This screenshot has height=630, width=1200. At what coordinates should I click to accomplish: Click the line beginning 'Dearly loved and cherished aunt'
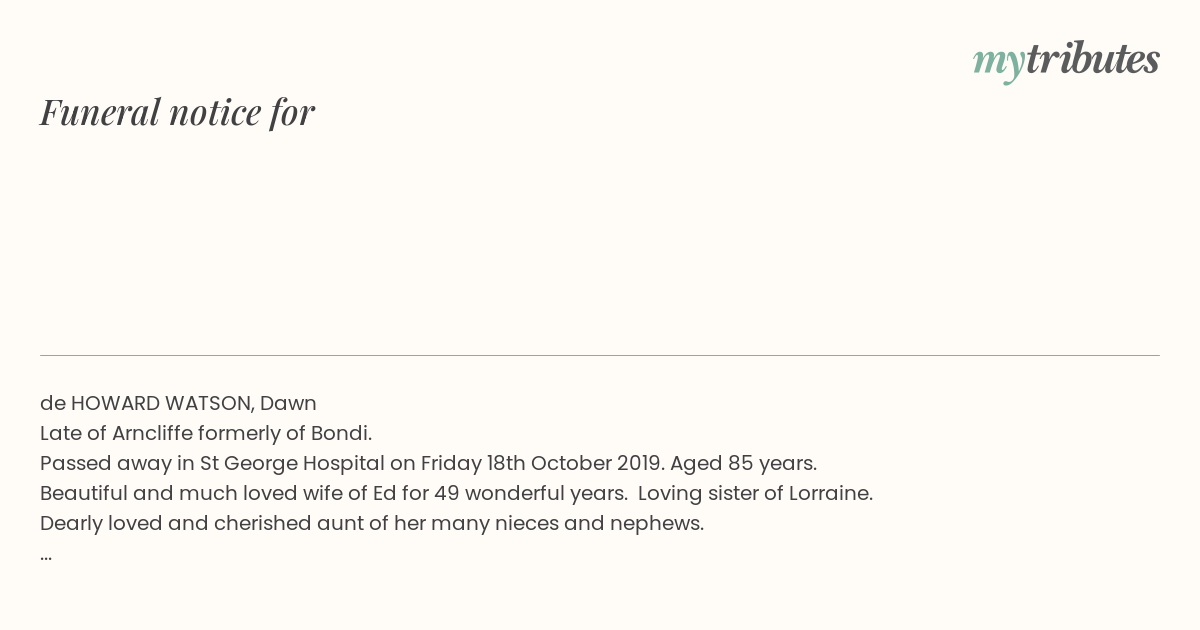click(372, 523)
